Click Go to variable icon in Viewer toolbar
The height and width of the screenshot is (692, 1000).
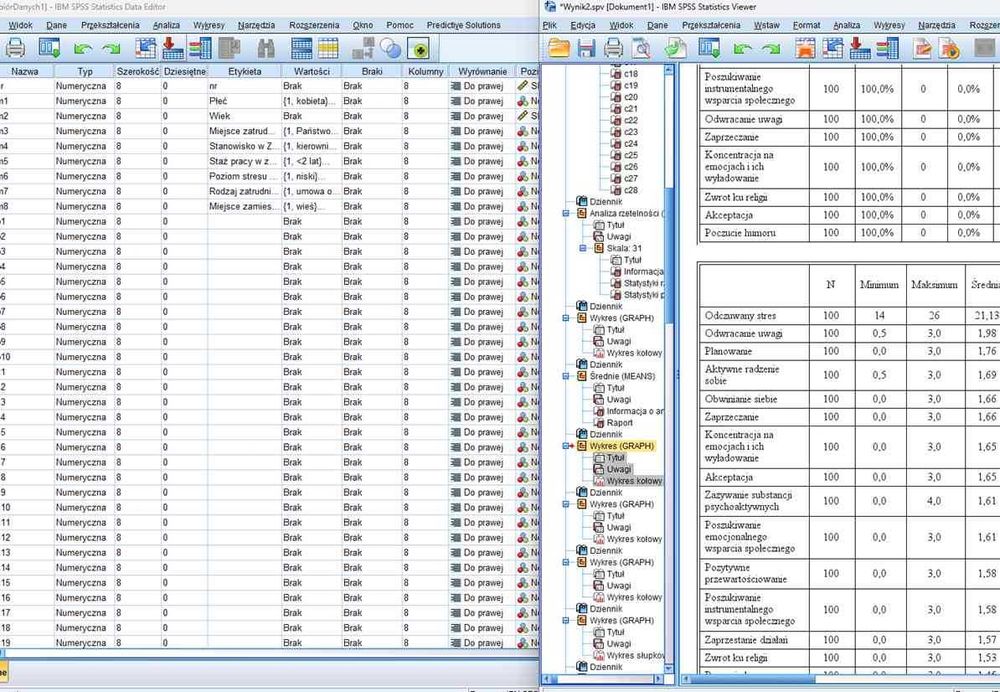click(x=860, y=48)
